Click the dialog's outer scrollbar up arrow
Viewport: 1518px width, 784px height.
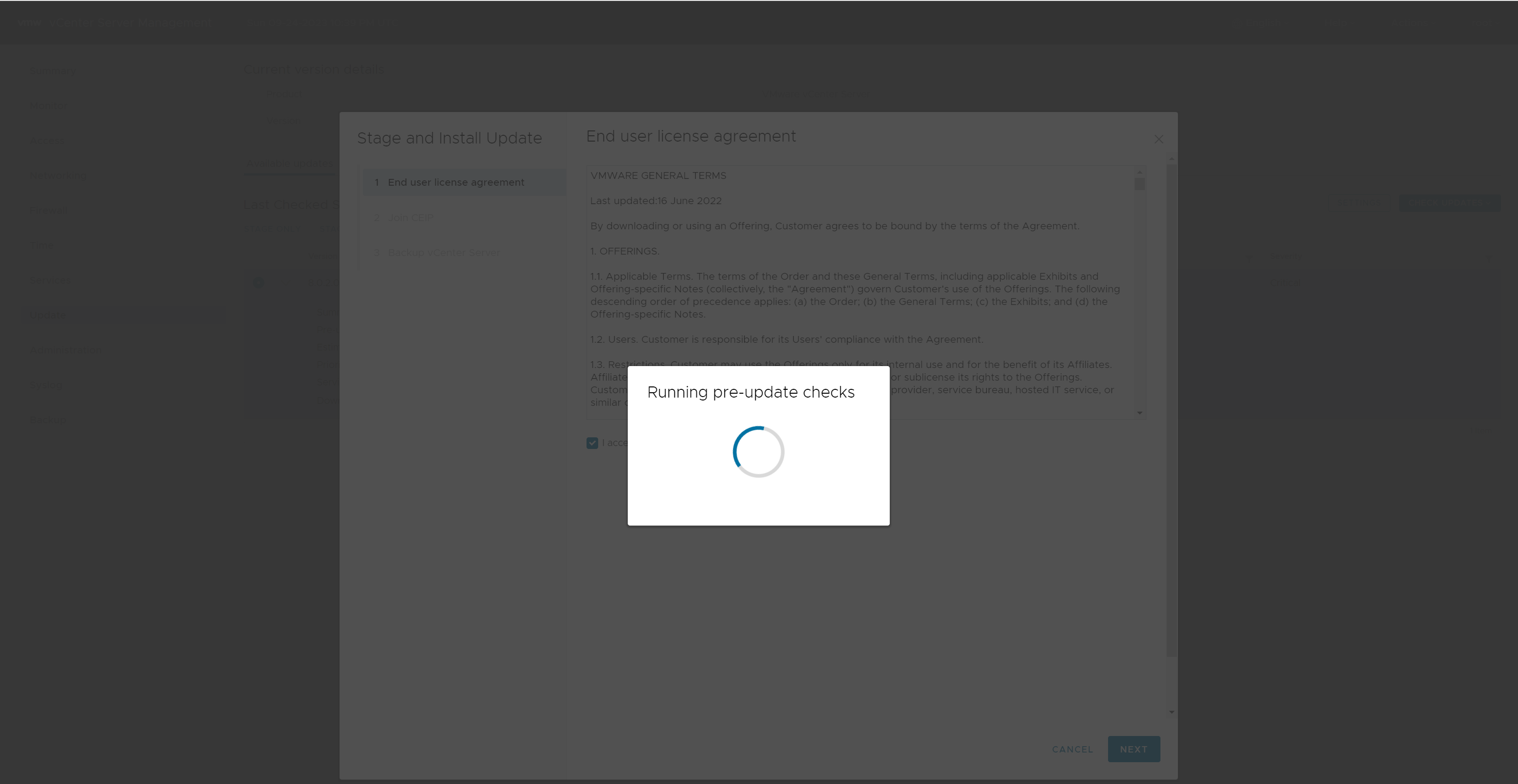1172,159
